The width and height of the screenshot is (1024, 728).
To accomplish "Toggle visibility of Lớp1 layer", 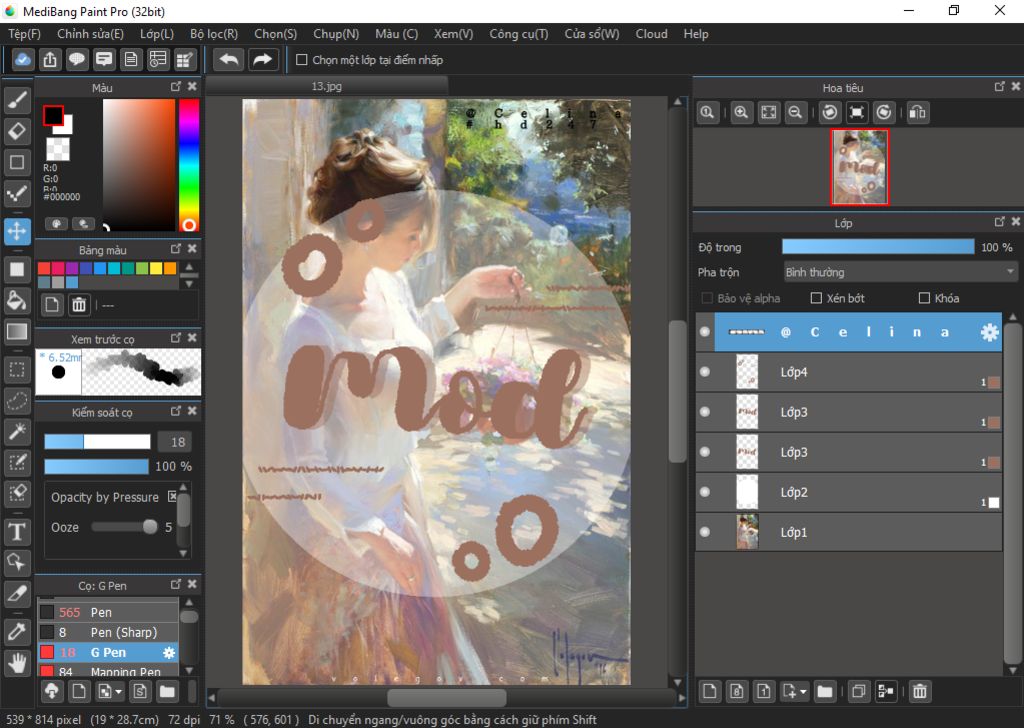I will (x=705, y=532).
